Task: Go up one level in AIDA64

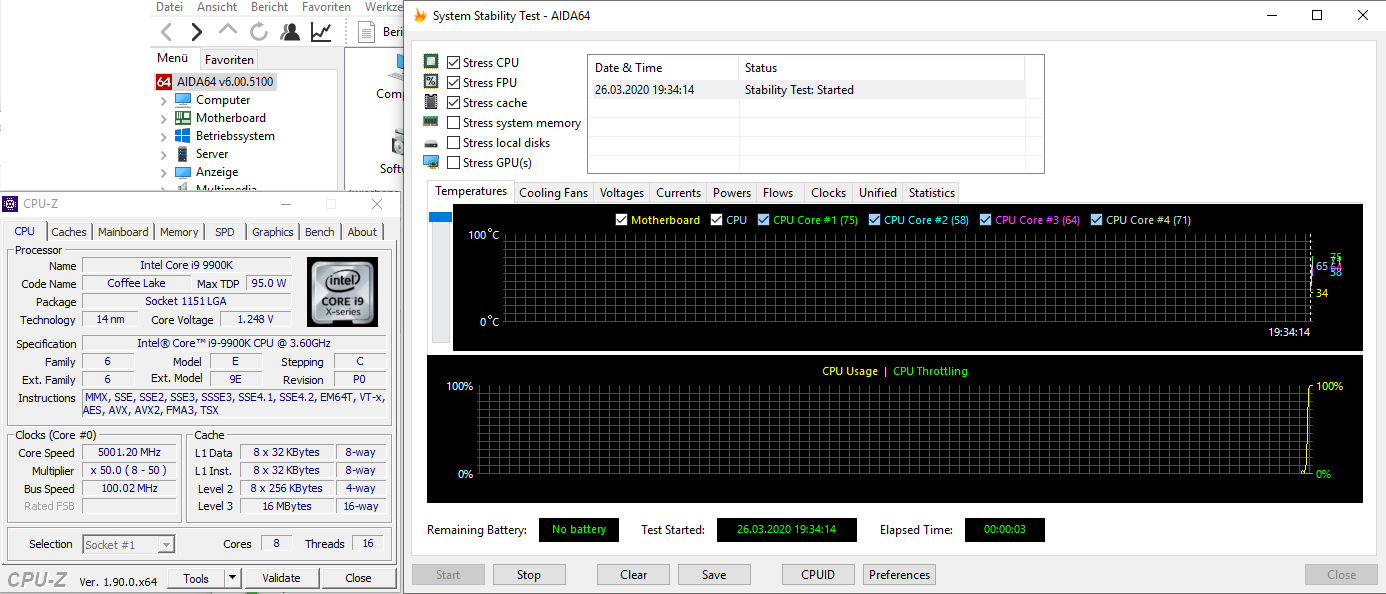Action: pyautogui.click(x=228, y=32)
